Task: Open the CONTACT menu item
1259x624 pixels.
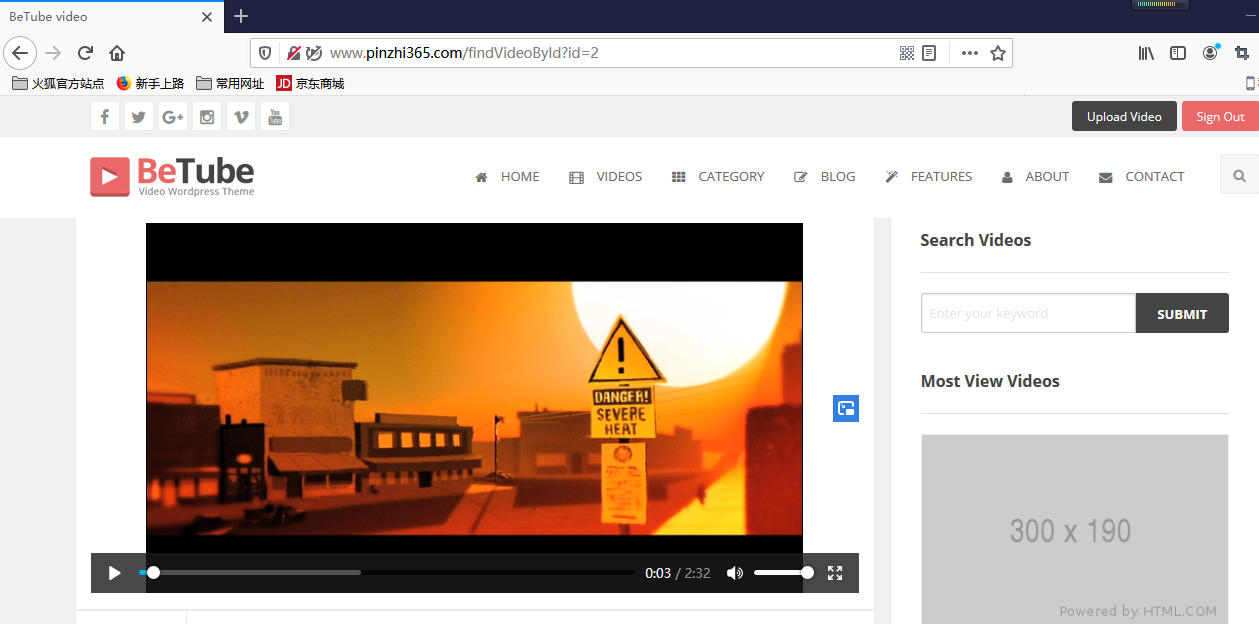Action: (x=1141, y=176)
